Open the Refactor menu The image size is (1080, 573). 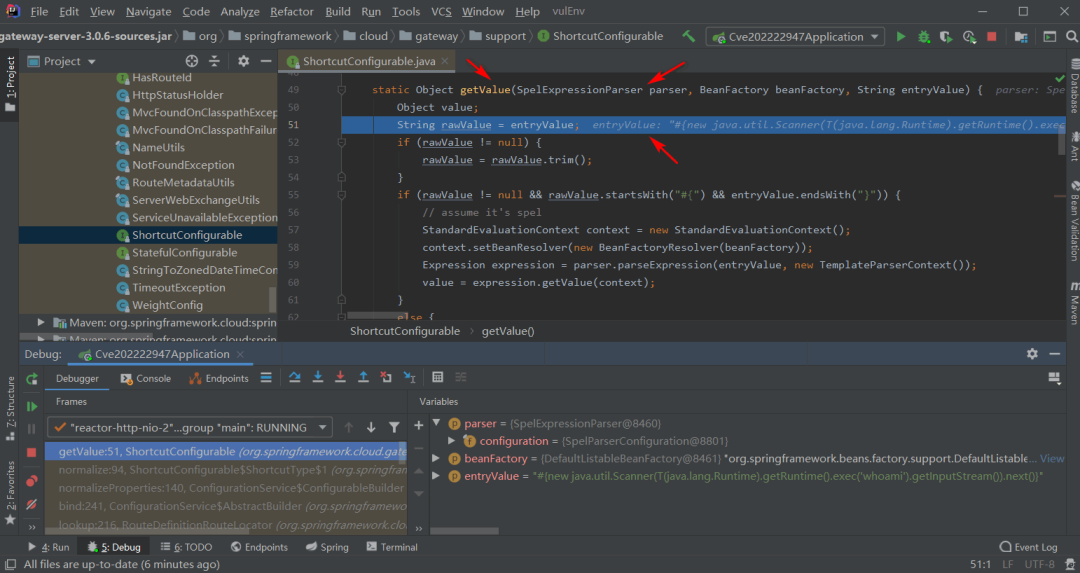[291, 12]
